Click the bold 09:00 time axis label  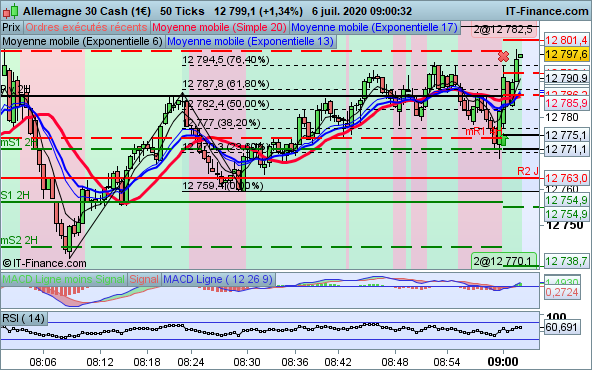point(503,362)
